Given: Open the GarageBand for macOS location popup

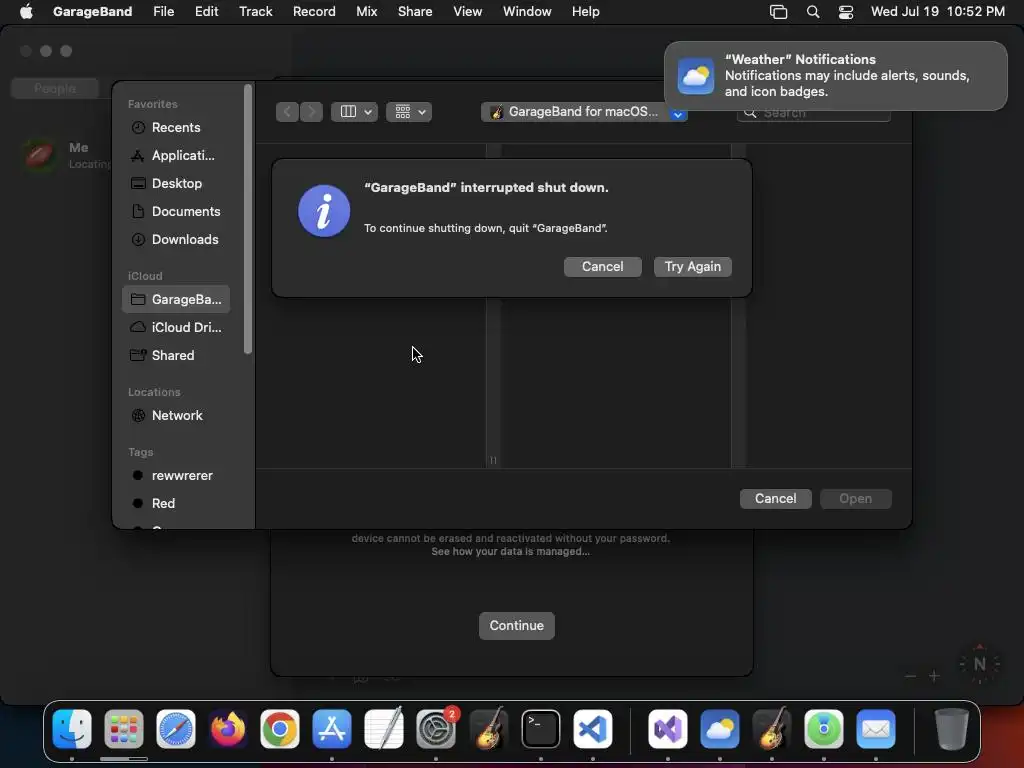Looking at the screenshot, I should (584, 112).
